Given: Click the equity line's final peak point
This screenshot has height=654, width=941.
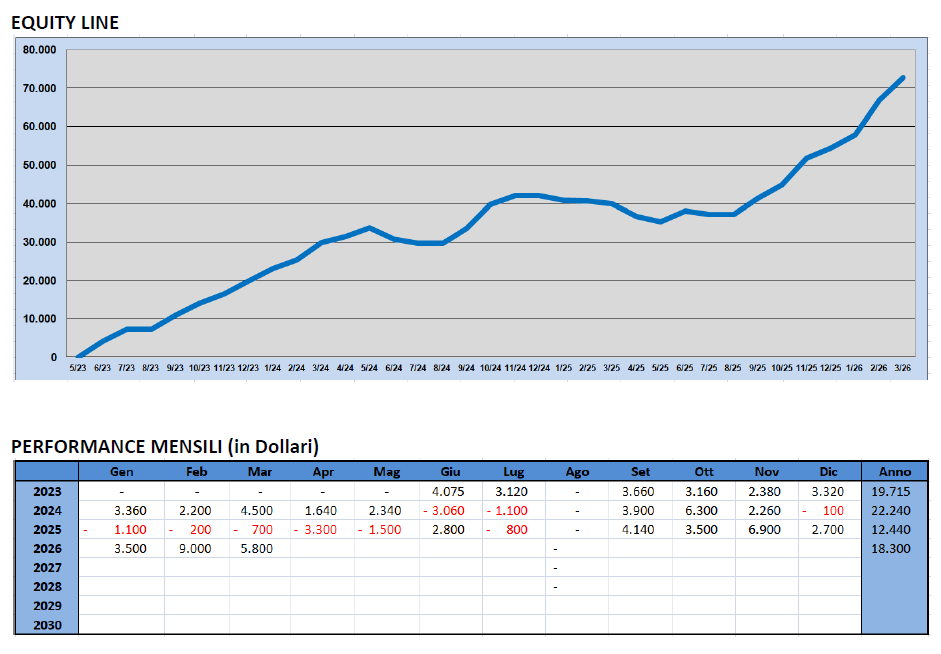Looking at the screenshot, I should coord(903,78).
